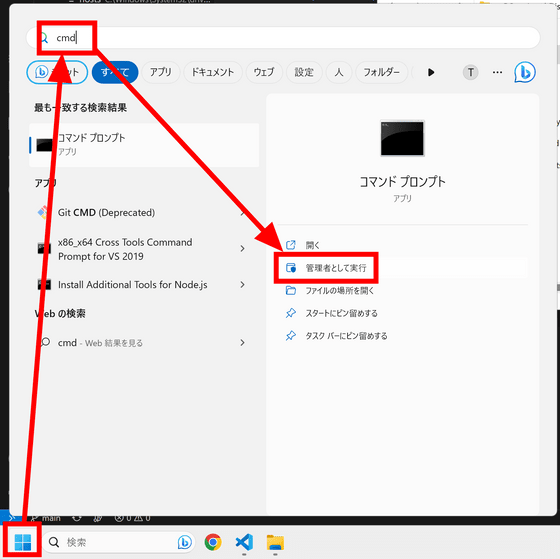Click the Git CMD app icon
Image resolution: width=560 pixels, height=559 pixels.
coord(44,213)
